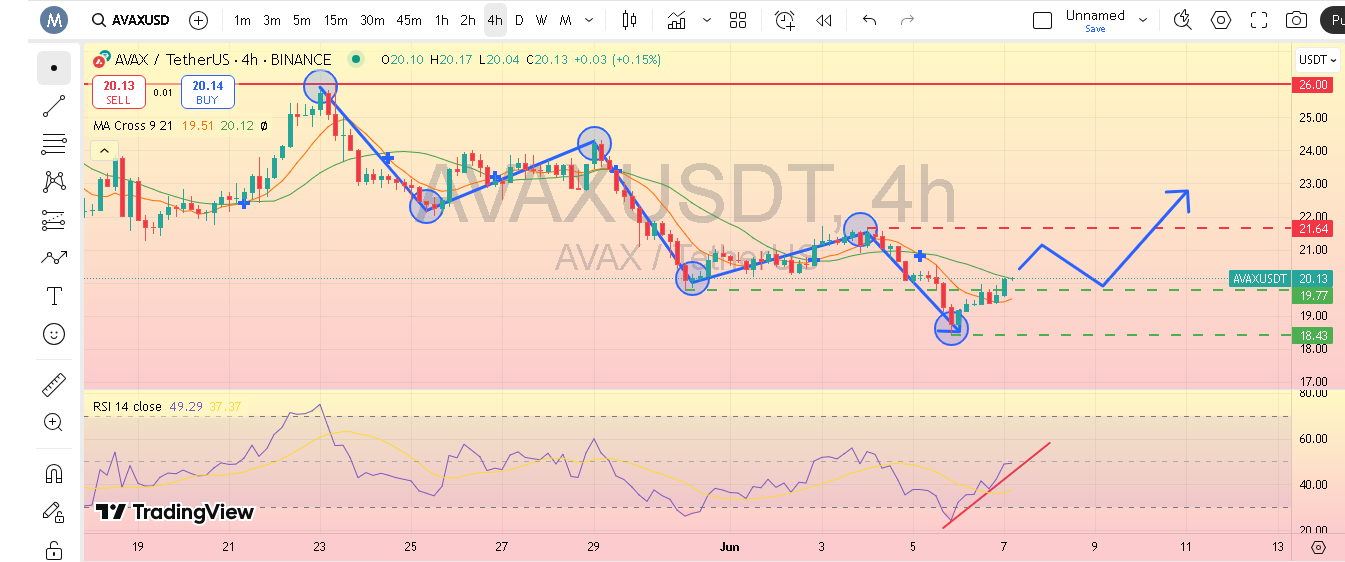Open chart settings hexagon icon
Viewport: 1345px width, 562px height.
click(1221, 20)
